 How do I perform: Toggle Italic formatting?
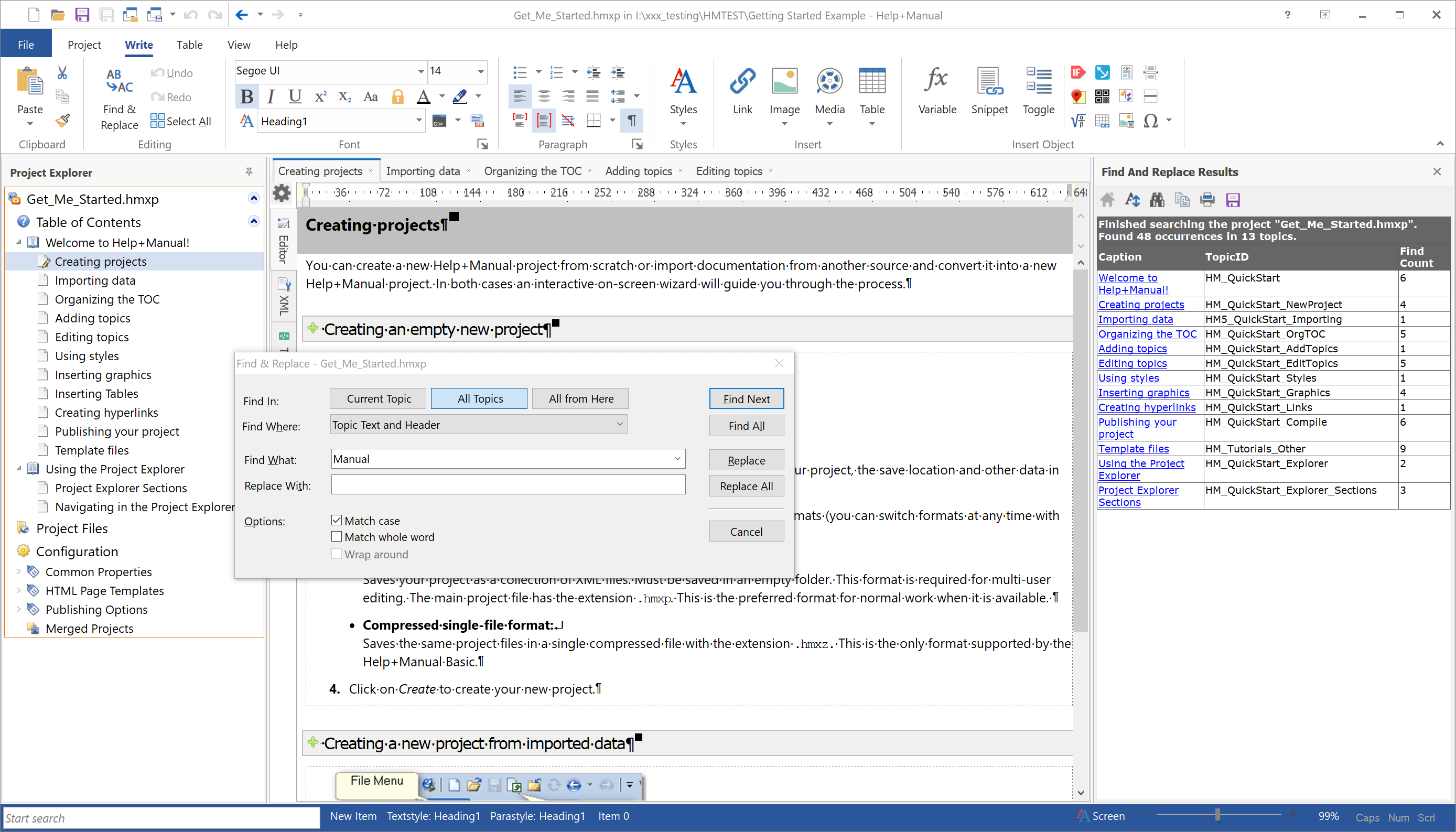[271, 96]
